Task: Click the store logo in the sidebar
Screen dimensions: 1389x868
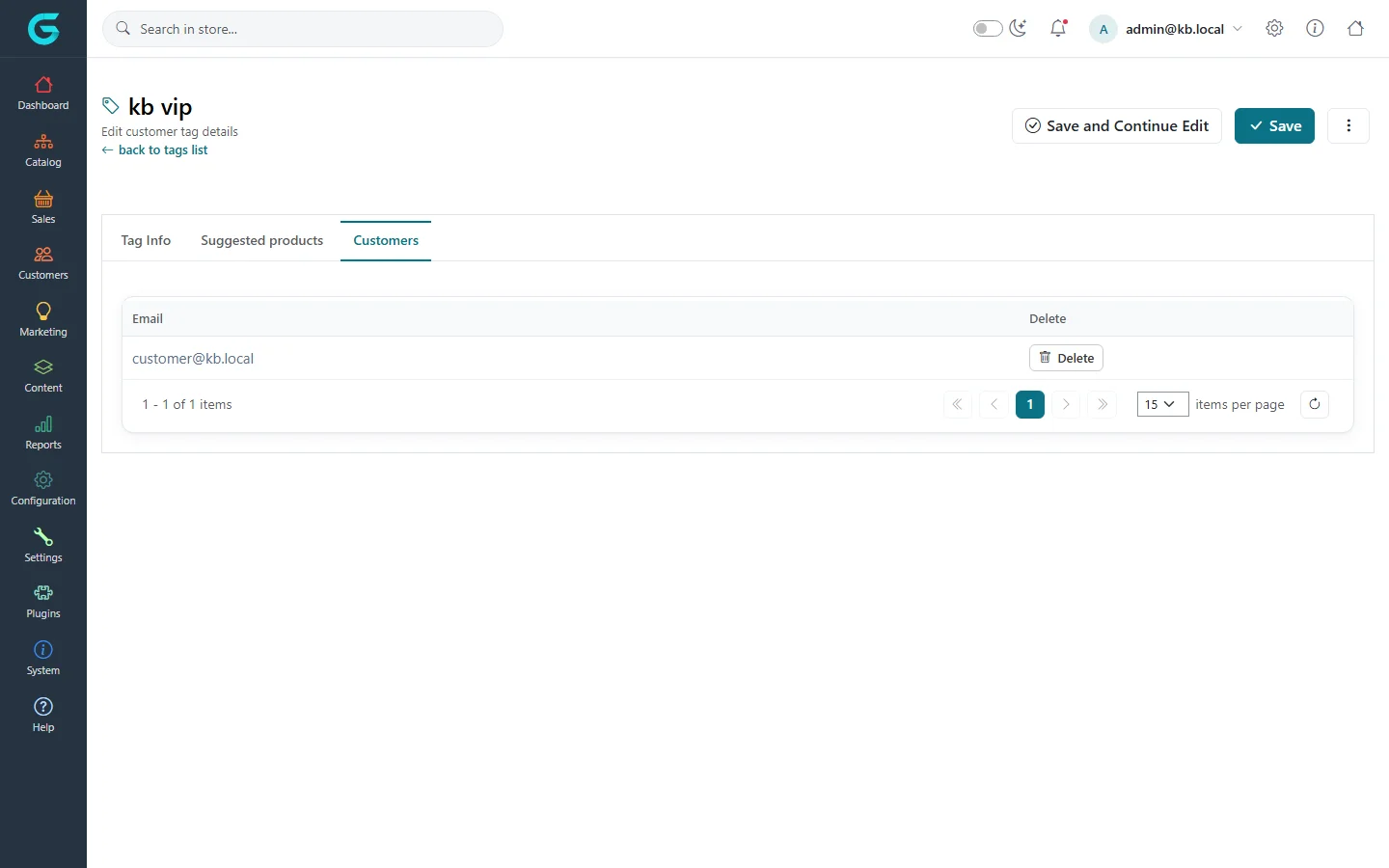Action: [x=43, y=29]
